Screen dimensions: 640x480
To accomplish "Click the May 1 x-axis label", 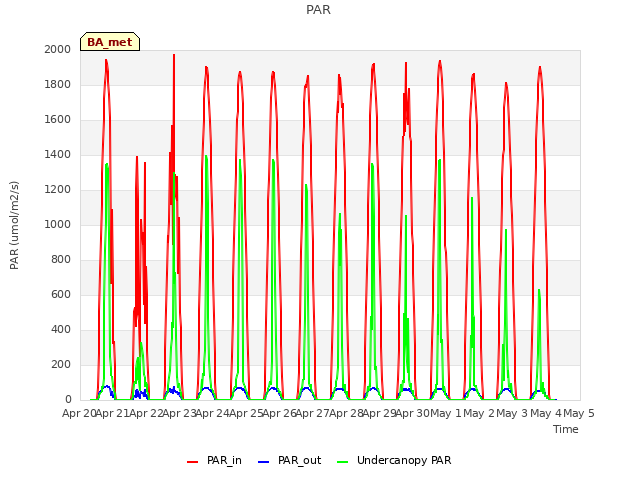I will 446,413.
